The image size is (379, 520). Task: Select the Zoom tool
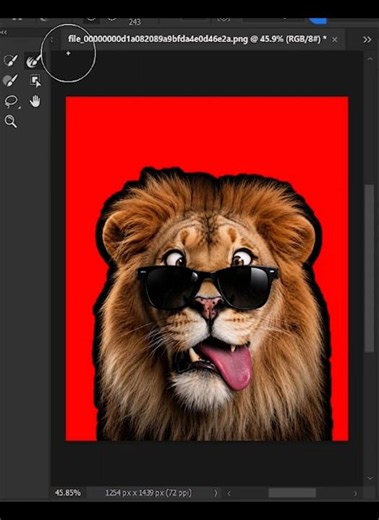pyautogui.click(x=11, y=121)
